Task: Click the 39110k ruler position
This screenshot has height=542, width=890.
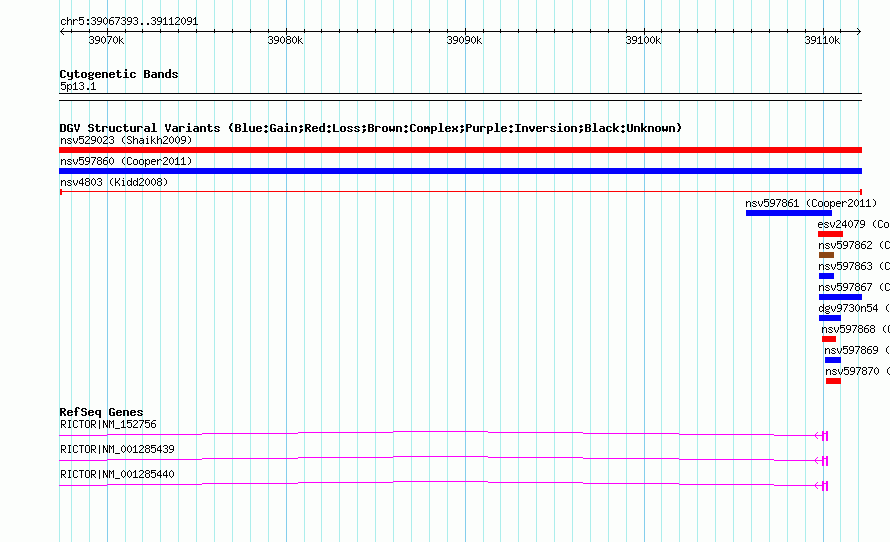Action: click(x=822, y=40)
